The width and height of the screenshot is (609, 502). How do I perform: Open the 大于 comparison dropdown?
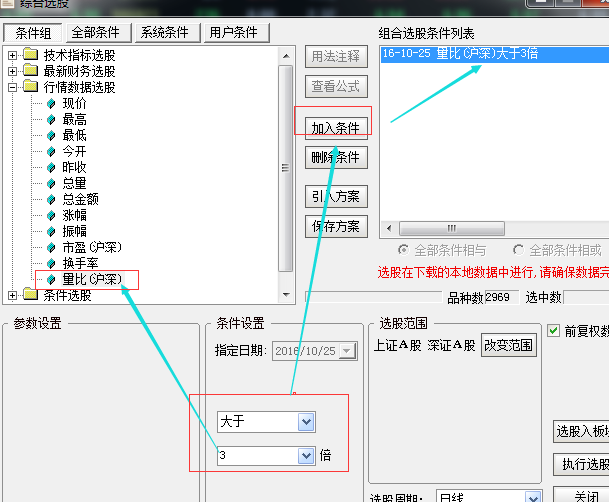click(306, 422)
